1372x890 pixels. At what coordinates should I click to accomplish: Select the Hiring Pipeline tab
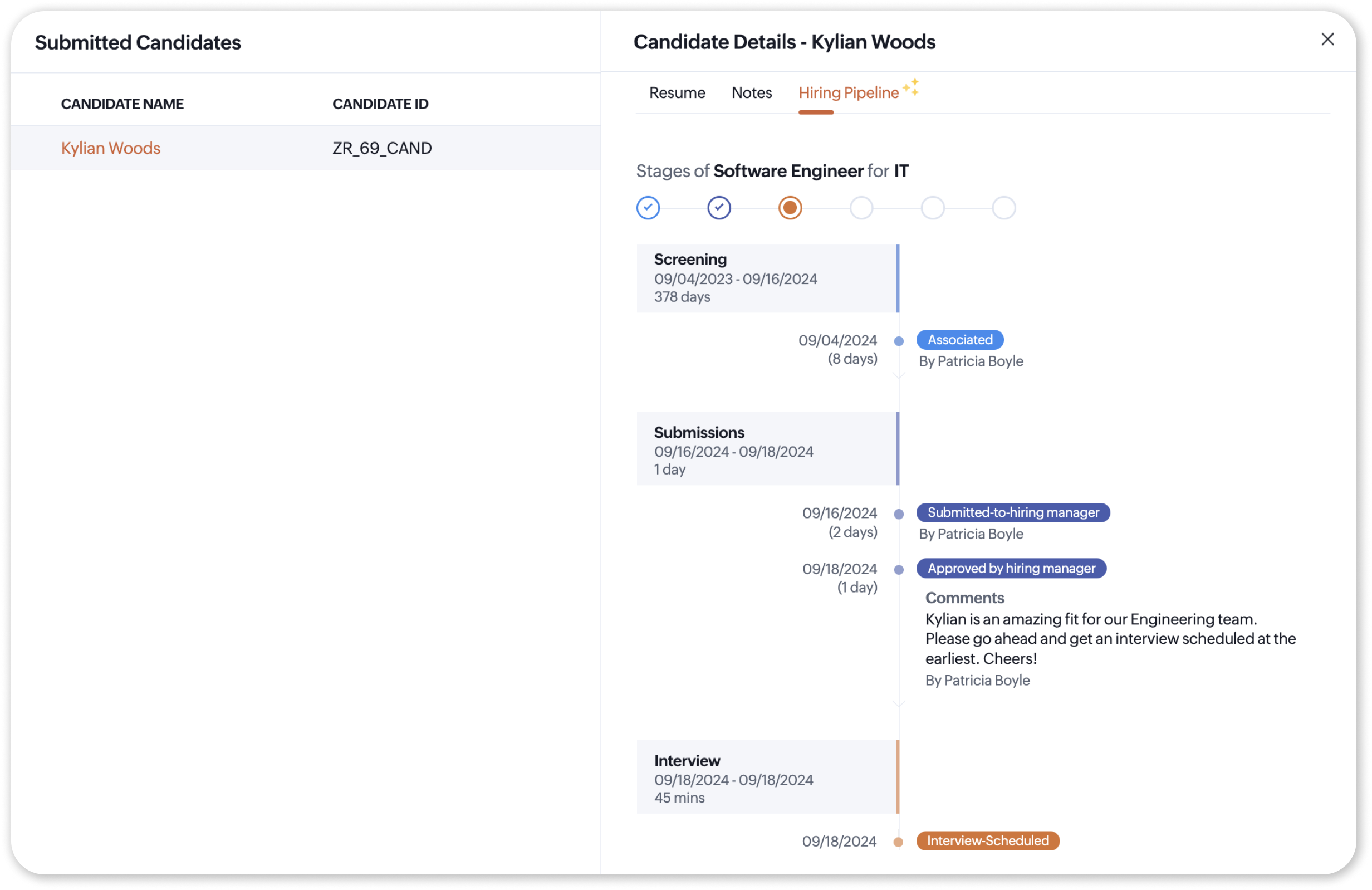[848, 93]
